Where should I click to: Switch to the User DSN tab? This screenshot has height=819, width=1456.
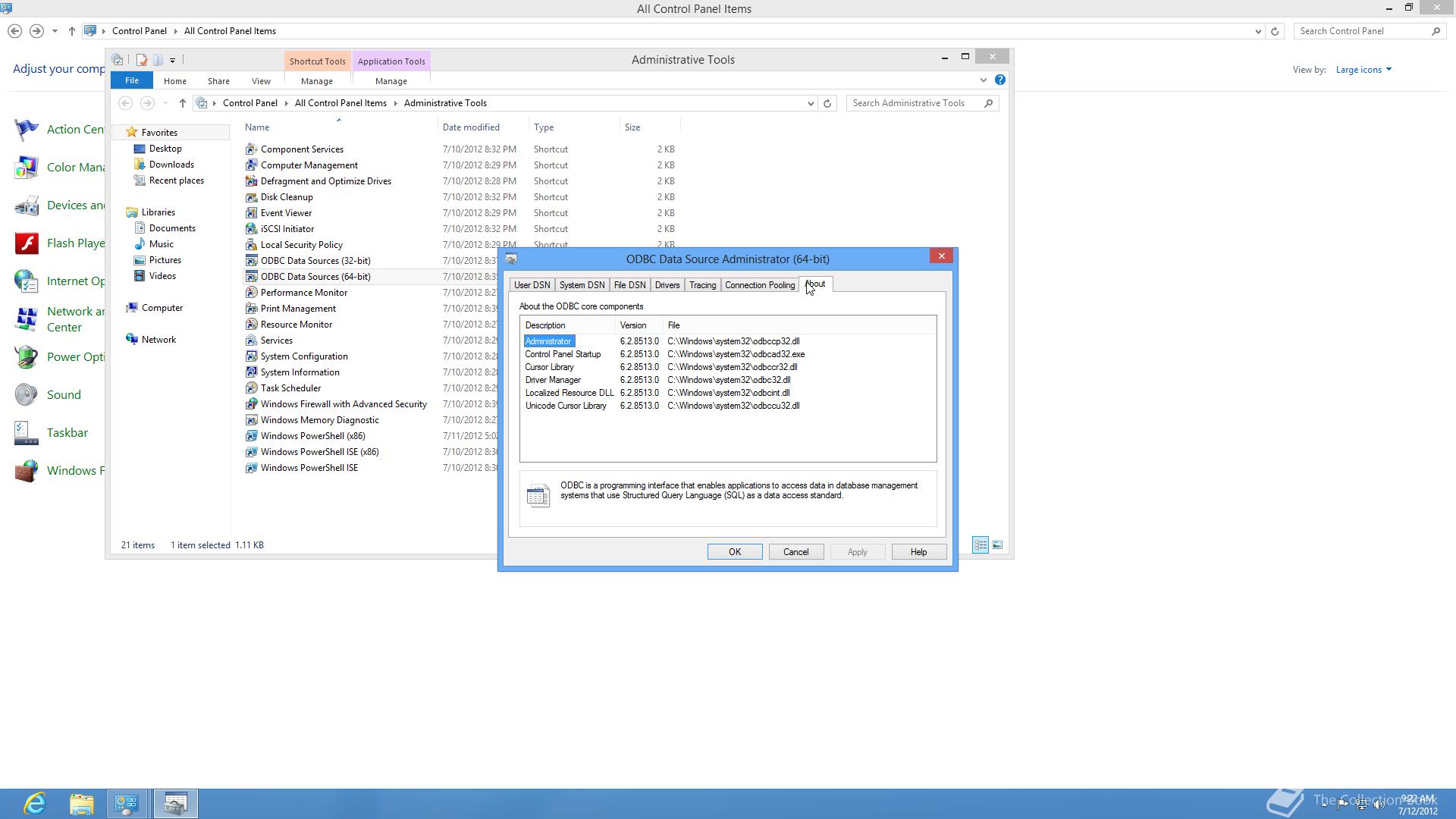click(532, 285)
